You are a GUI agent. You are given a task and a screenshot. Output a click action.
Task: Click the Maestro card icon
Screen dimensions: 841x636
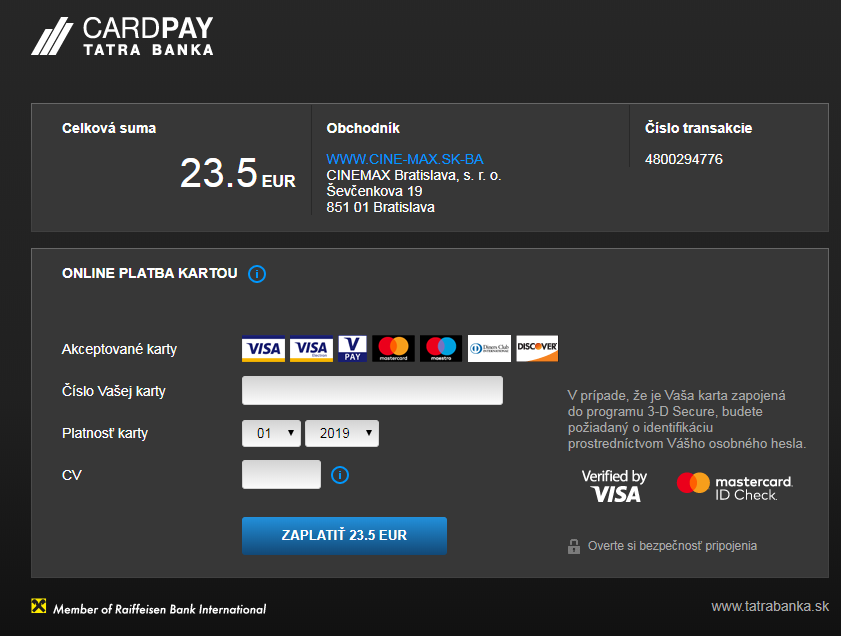(441, 348)
